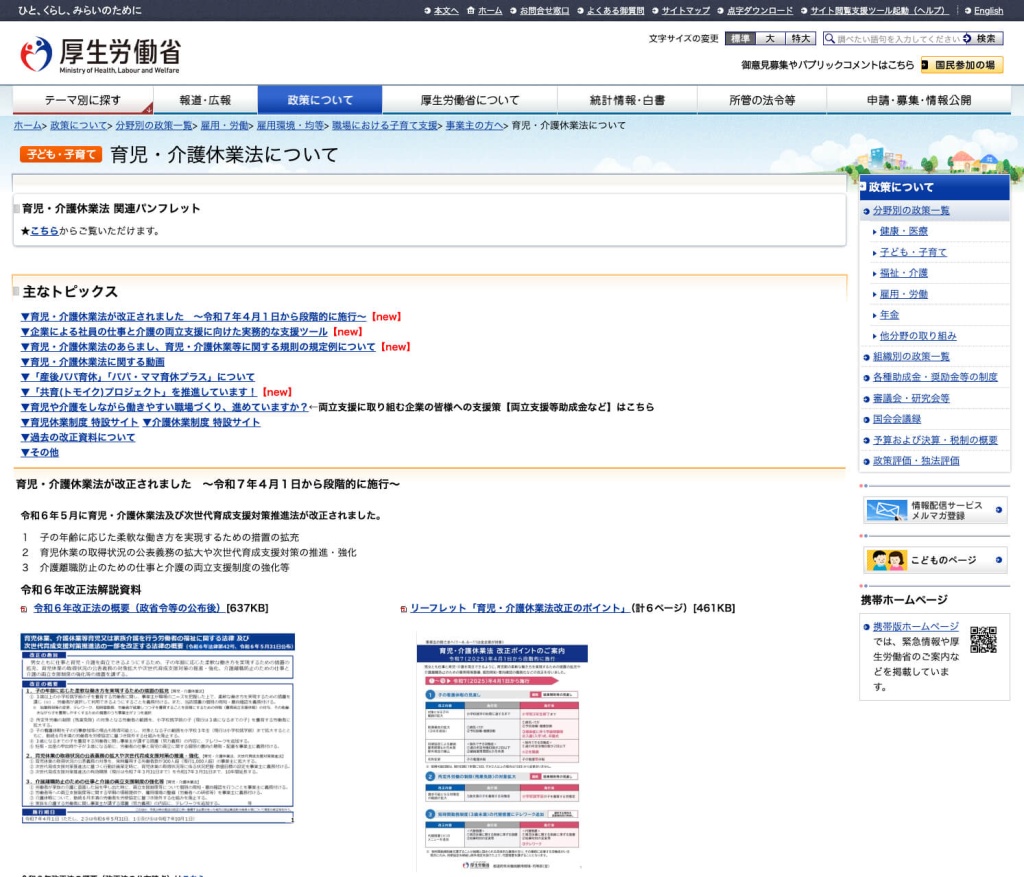
Task: Open the 情報配信サービス メルマガ登録 banner
Action: [934, 510]
